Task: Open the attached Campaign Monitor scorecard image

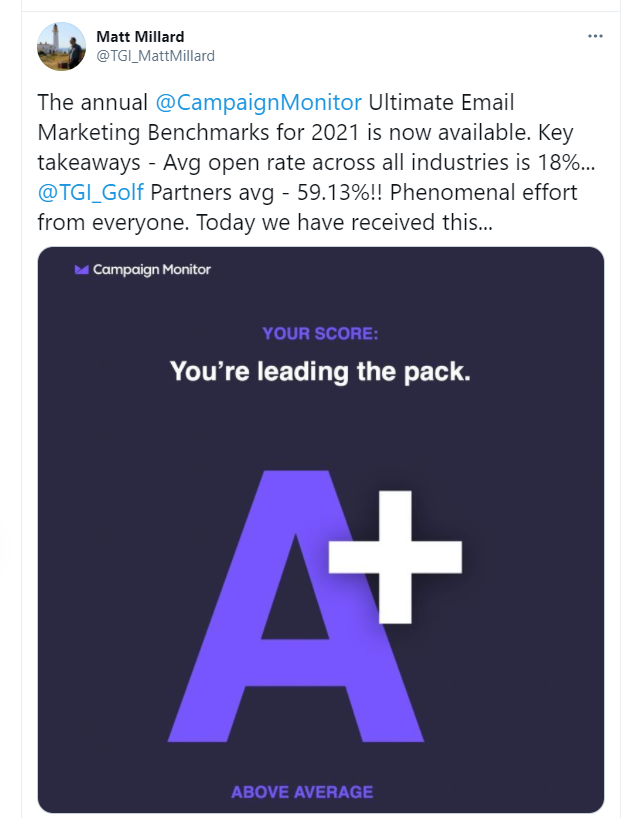Action: tap(321, 530)
